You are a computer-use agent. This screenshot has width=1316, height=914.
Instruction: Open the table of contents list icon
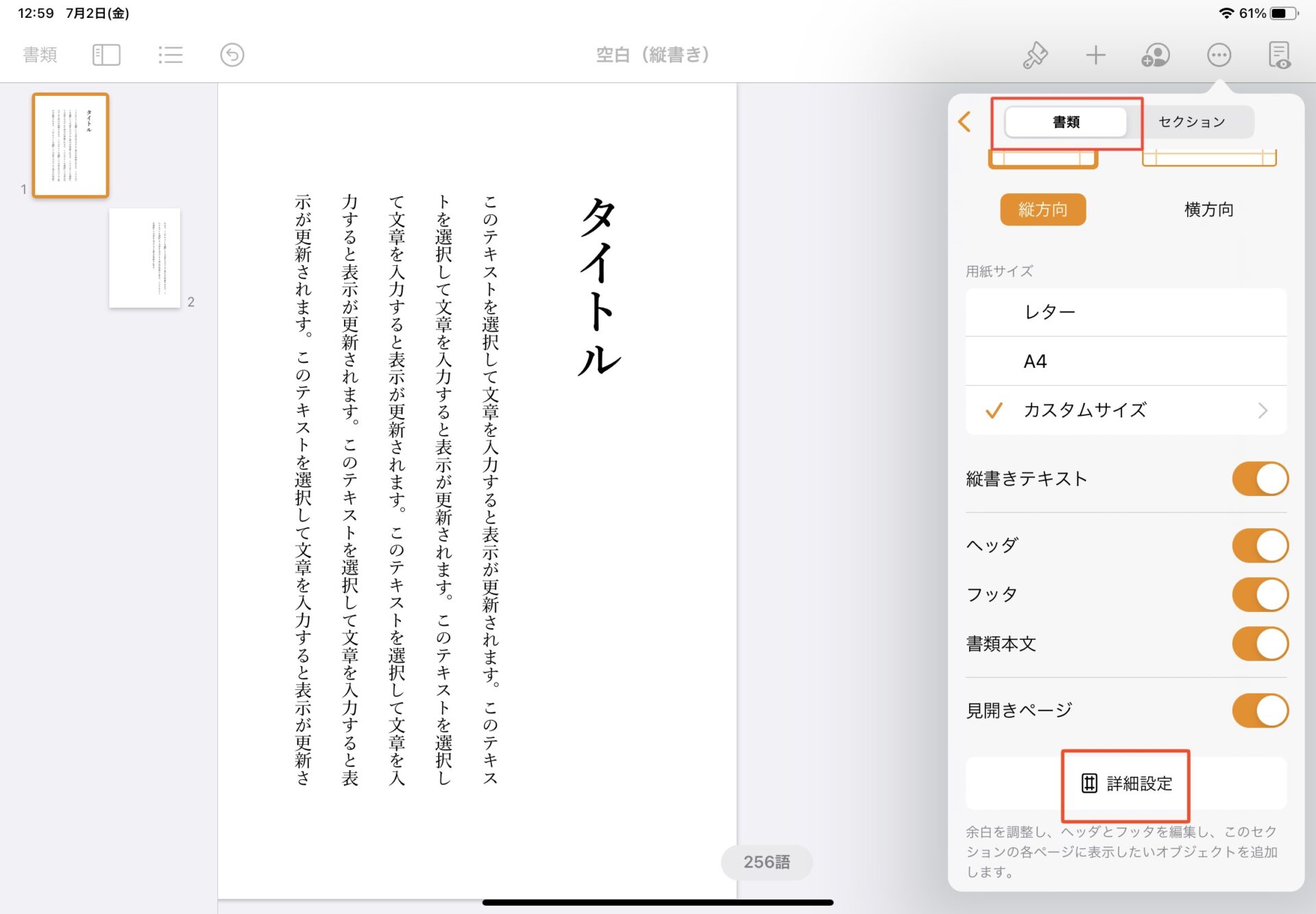coord(170,55)
